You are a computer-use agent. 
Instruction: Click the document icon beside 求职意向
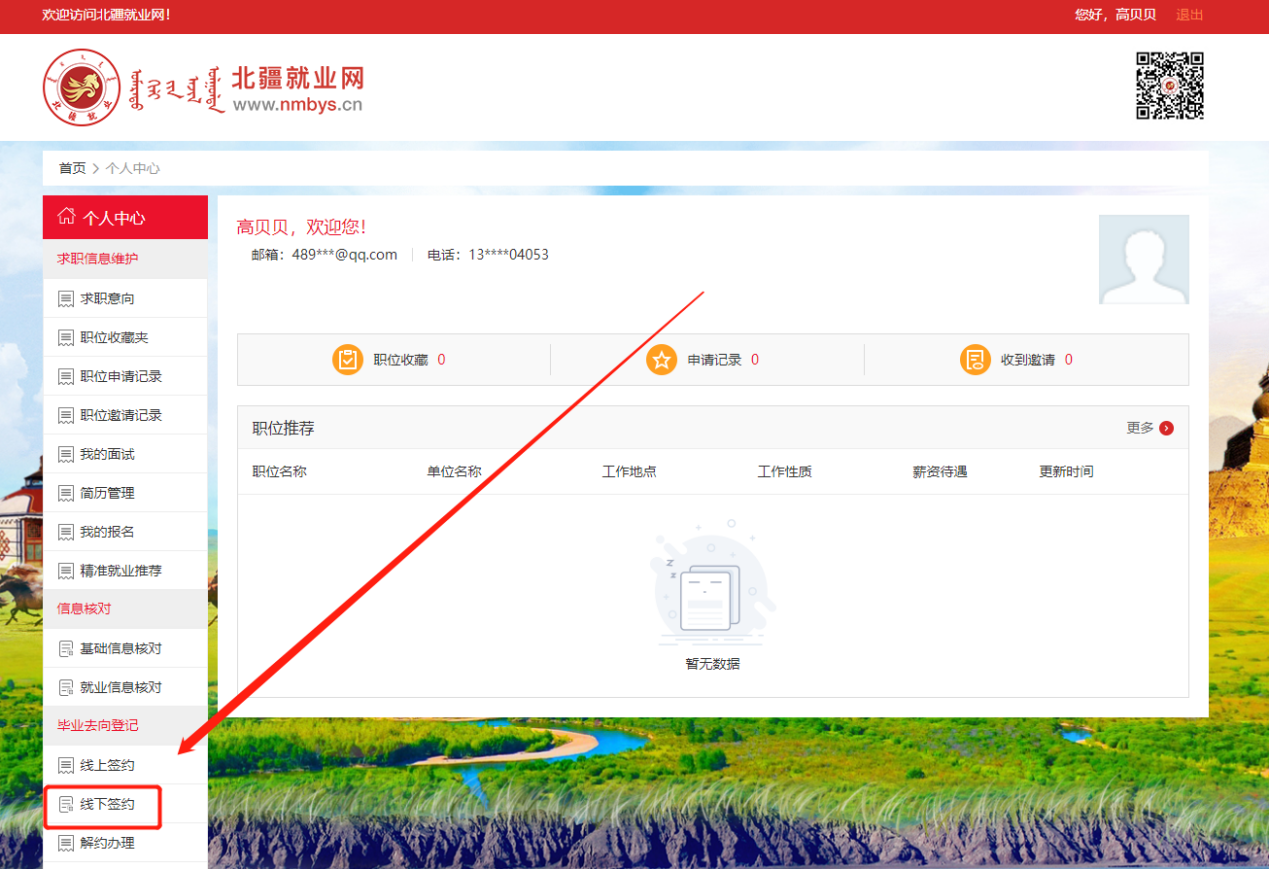[x=66, y=299]
